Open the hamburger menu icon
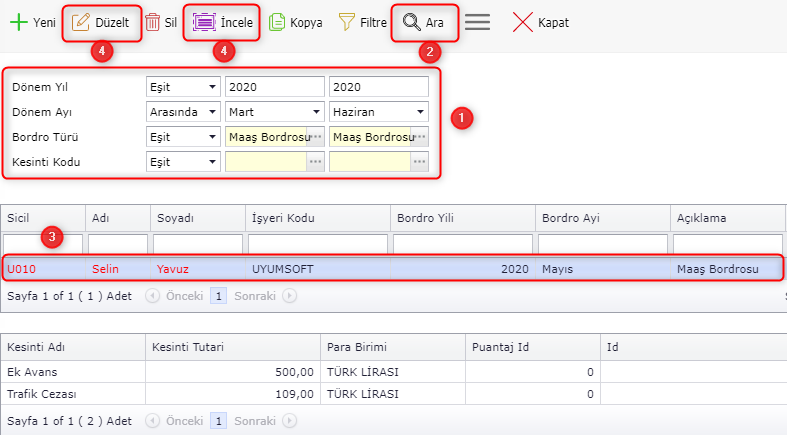The image size is (787, 435). [478, 22]
